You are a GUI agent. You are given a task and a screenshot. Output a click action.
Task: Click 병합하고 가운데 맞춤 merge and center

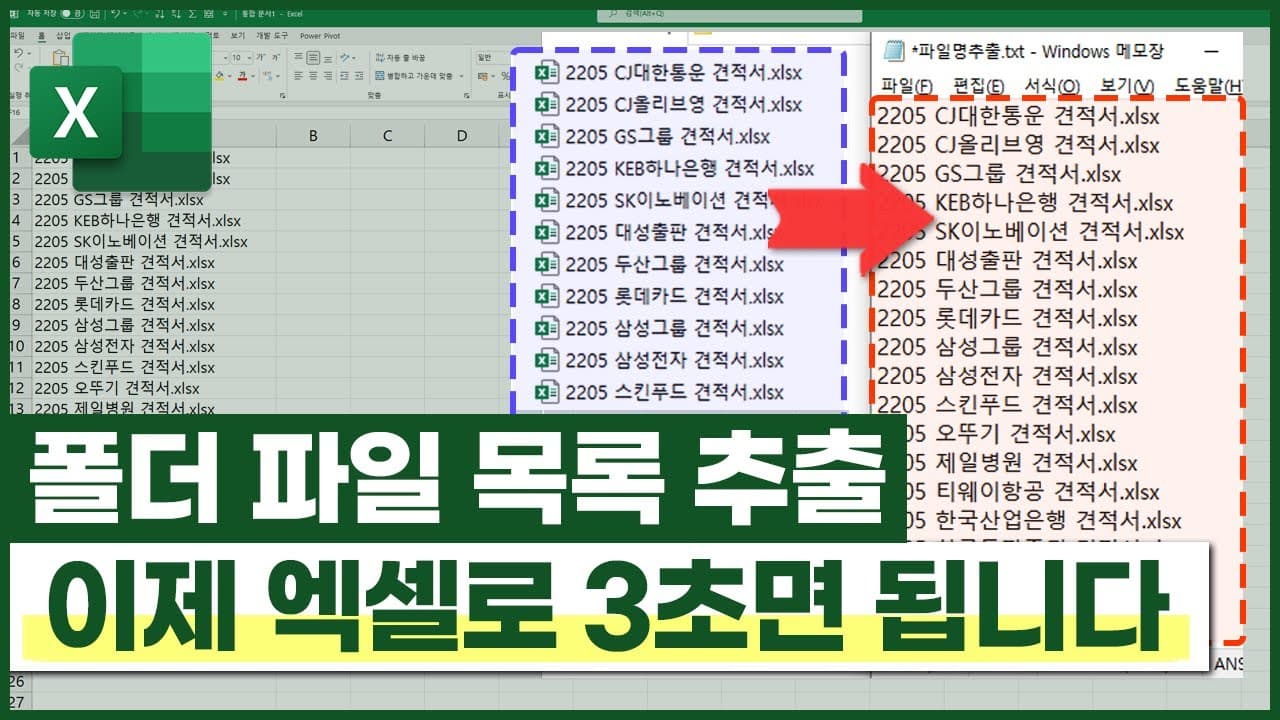[413, 76]
